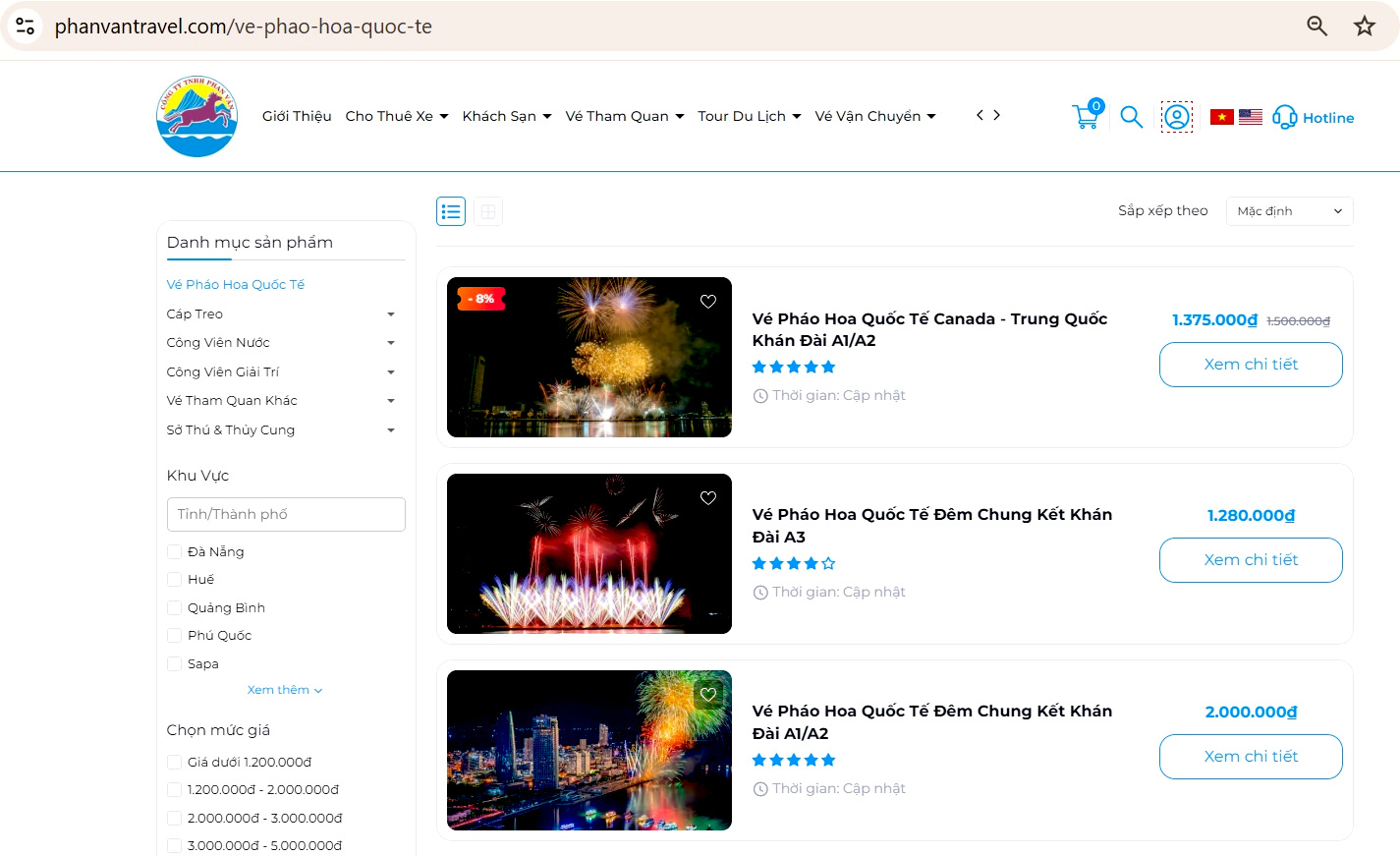Switch language with the Vietnam flag

click(1222, 117)
